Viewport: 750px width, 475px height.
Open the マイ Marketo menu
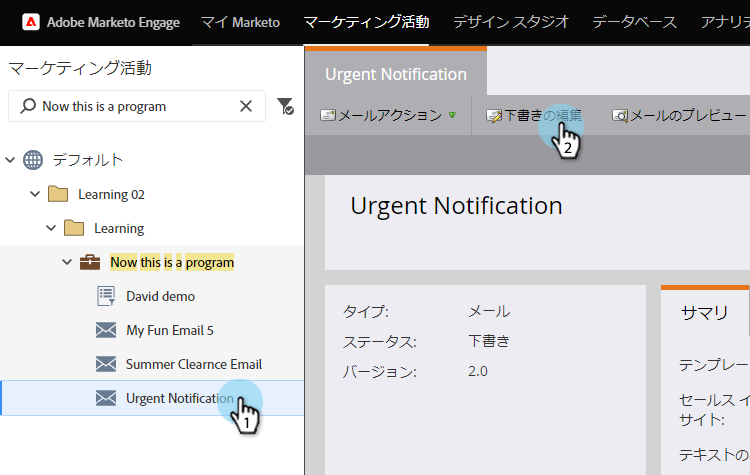pos(240,22)
